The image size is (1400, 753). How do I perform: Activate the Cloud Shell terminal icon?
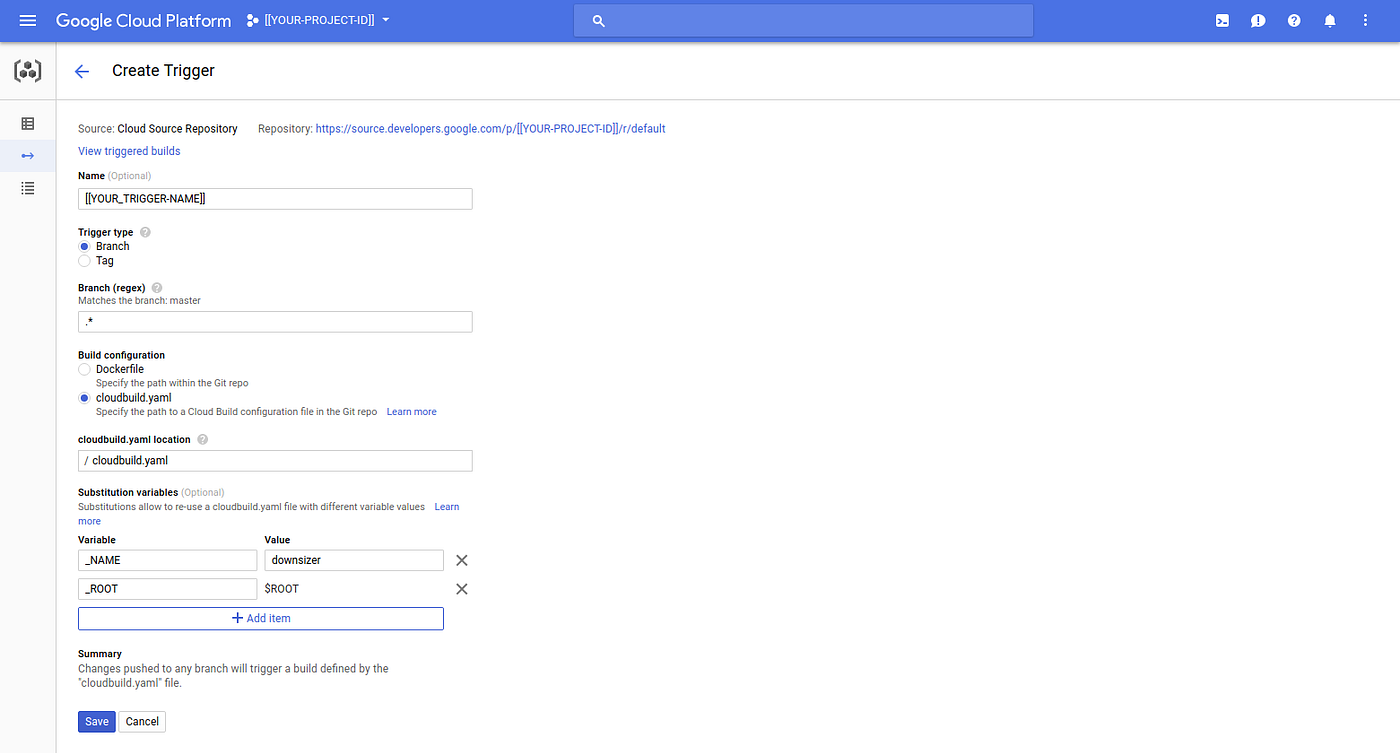pos(1222,20)
